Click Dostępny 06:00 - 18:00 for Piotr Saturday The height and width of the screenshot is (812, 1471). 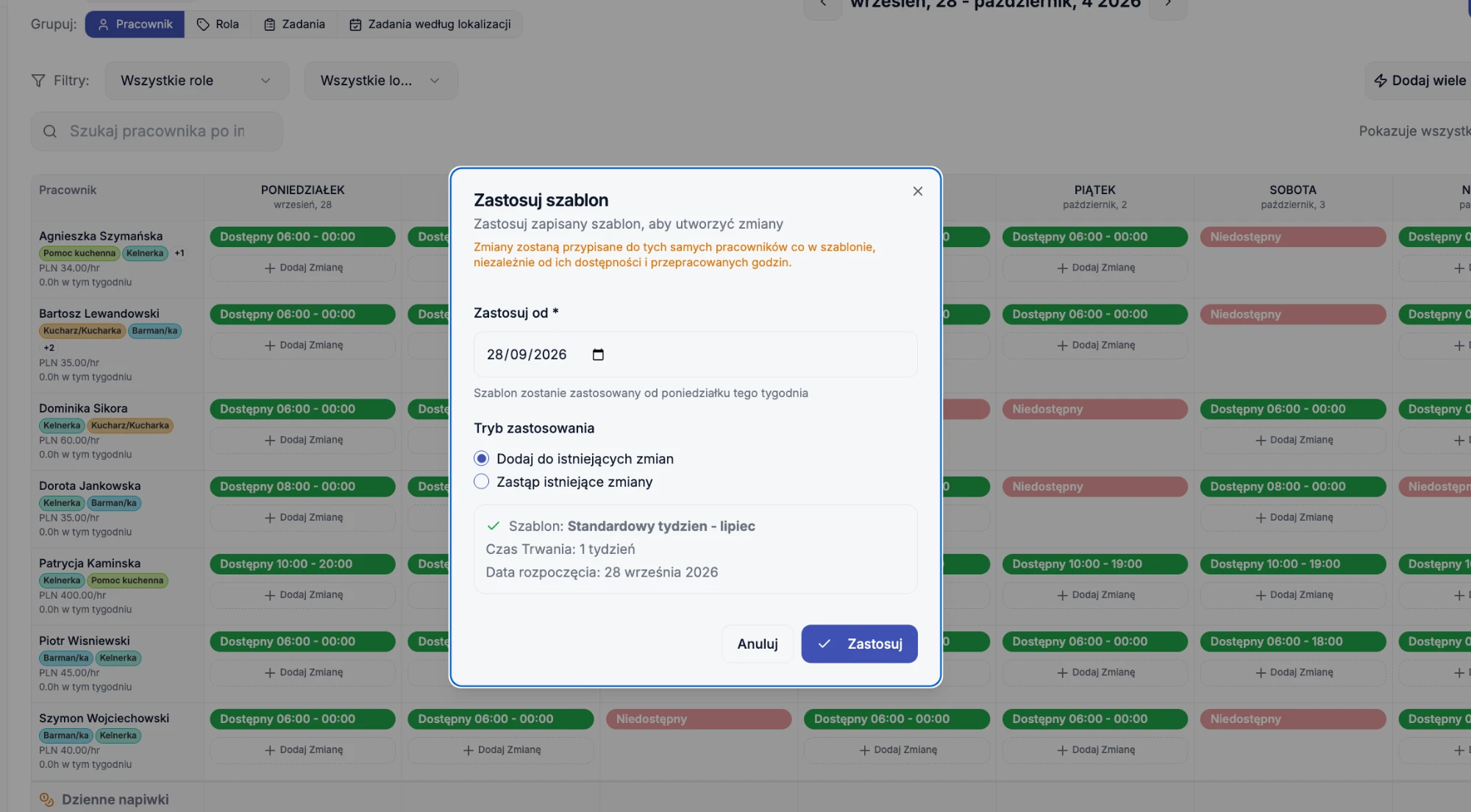[x=1293, y=641]
